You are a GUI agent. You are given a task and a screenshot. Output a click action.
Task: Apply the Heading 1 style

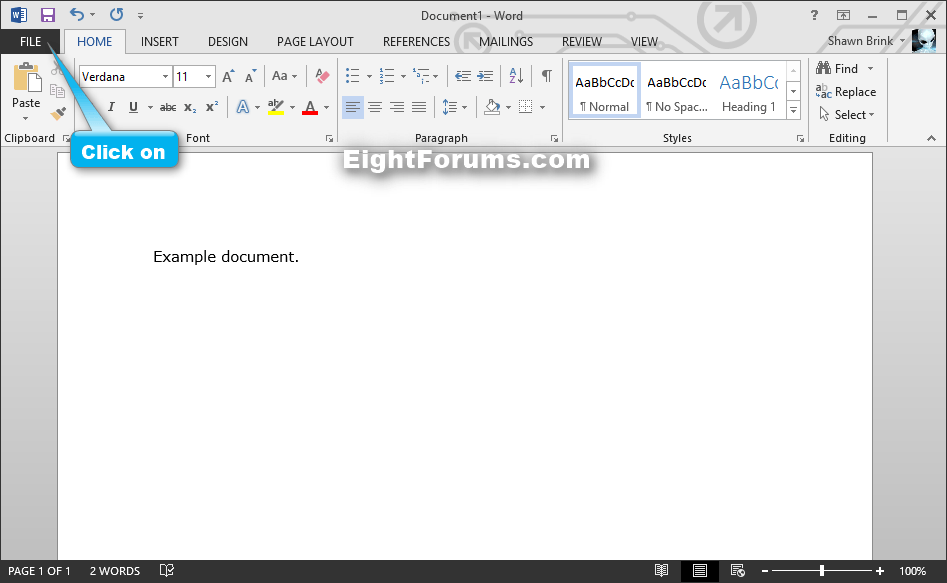(x=748, y=92)
